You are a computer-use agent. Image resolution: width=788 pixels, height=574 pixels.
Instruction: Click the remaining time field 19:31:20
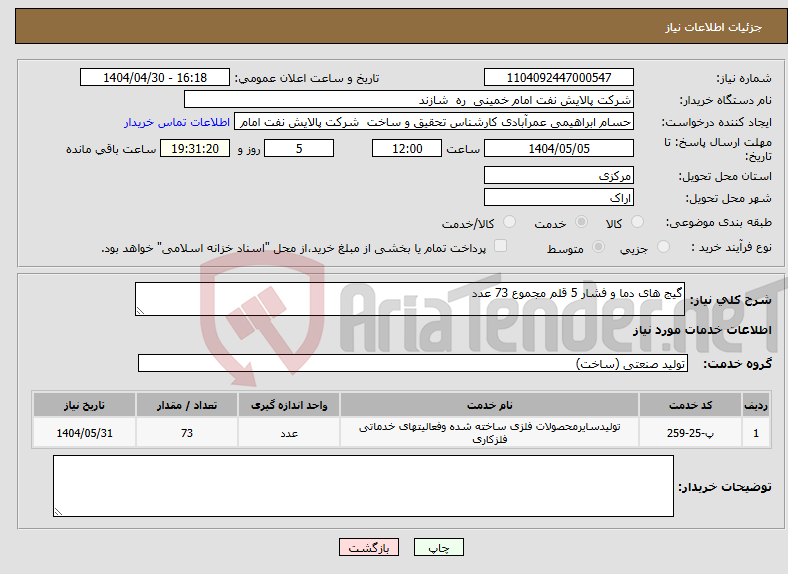195,148
